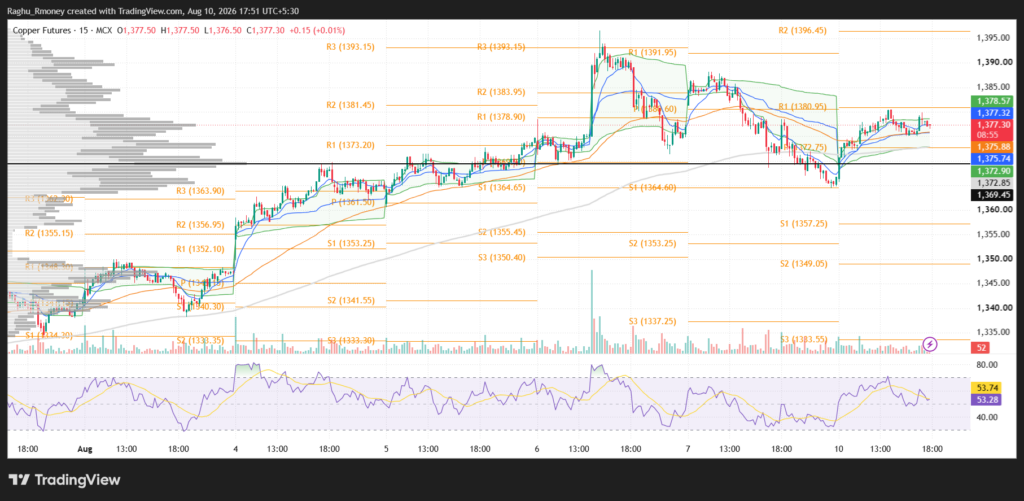Viewport: 1024px width, 501px height.
Task: Click the grey 1,372.85 price tag
Action: (x=992, y=183)
